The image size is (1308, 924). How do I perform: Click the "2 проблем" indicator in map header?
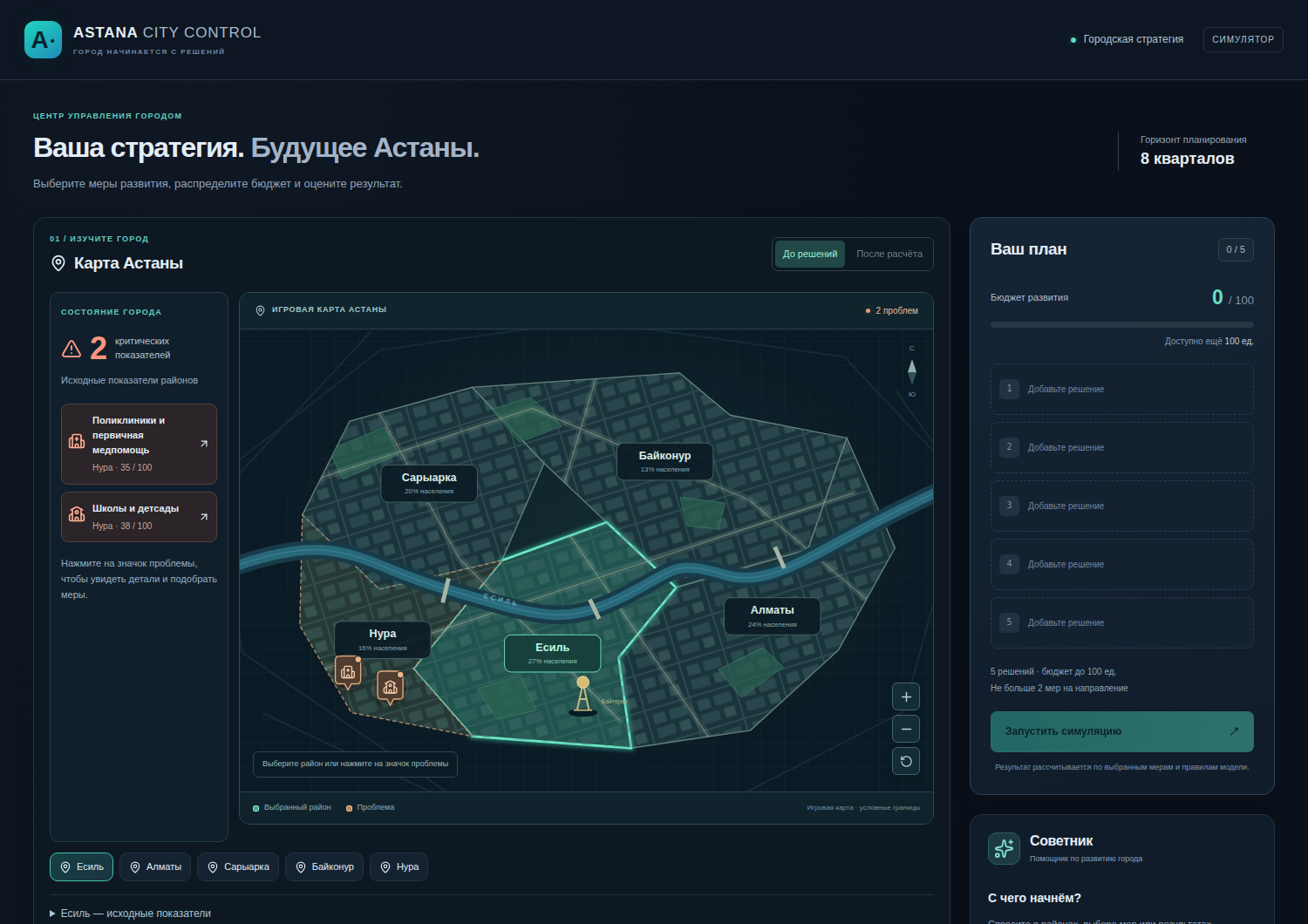(892, 310)
